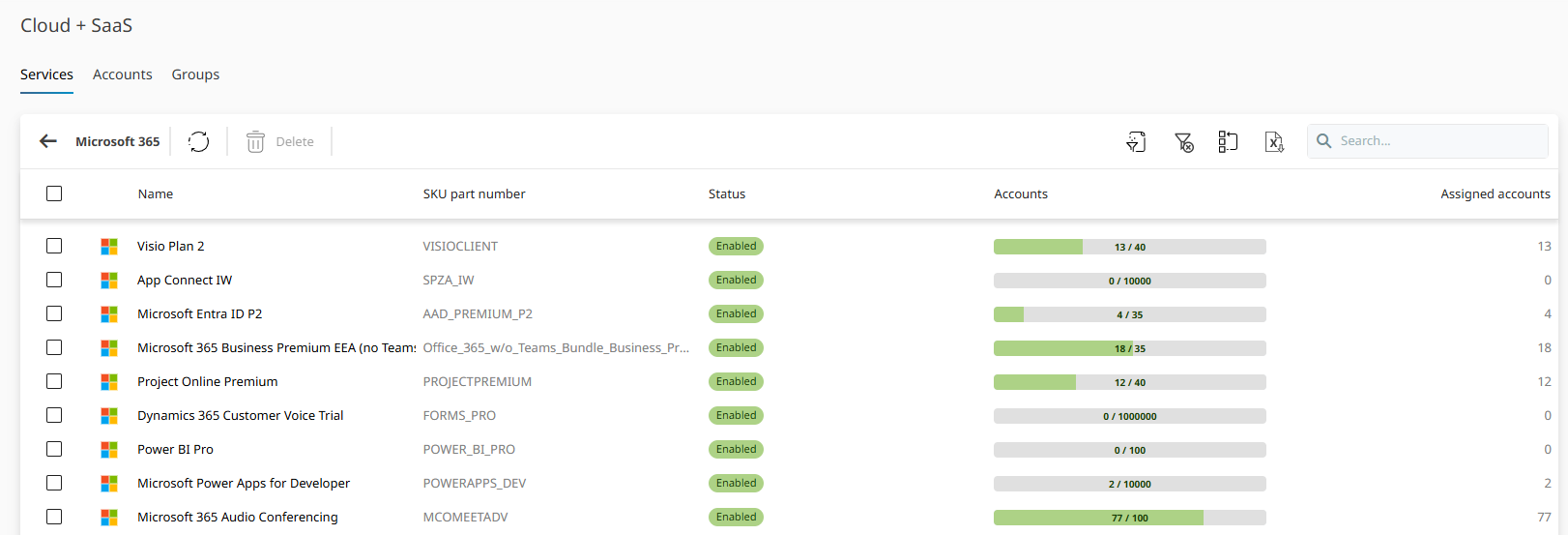The image size is (1568, 535).
Task: Click the Delete button label
Action: (x=295, y=141)
